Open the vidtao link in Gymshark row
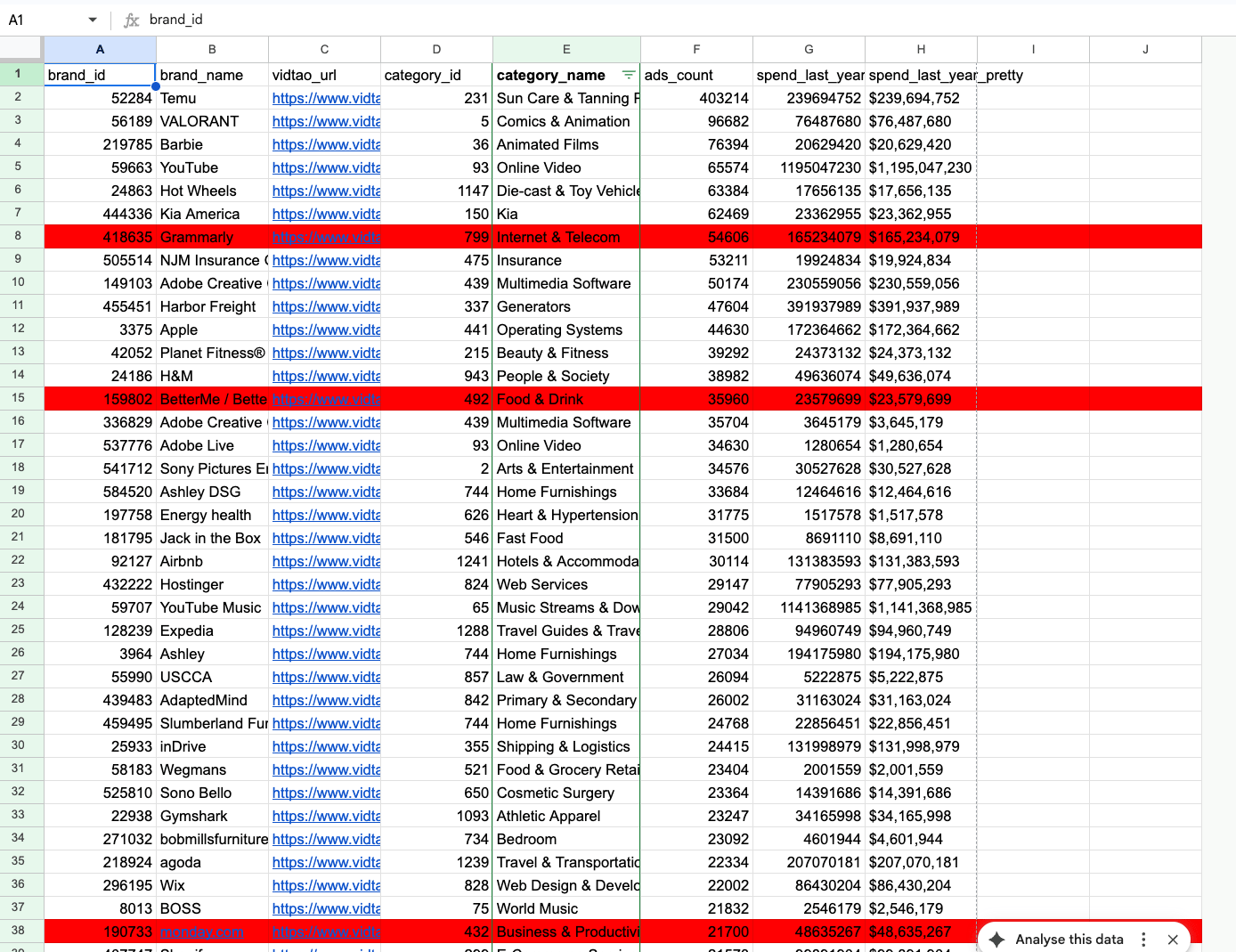The image size is (1236, 952). tap(326, 816)
